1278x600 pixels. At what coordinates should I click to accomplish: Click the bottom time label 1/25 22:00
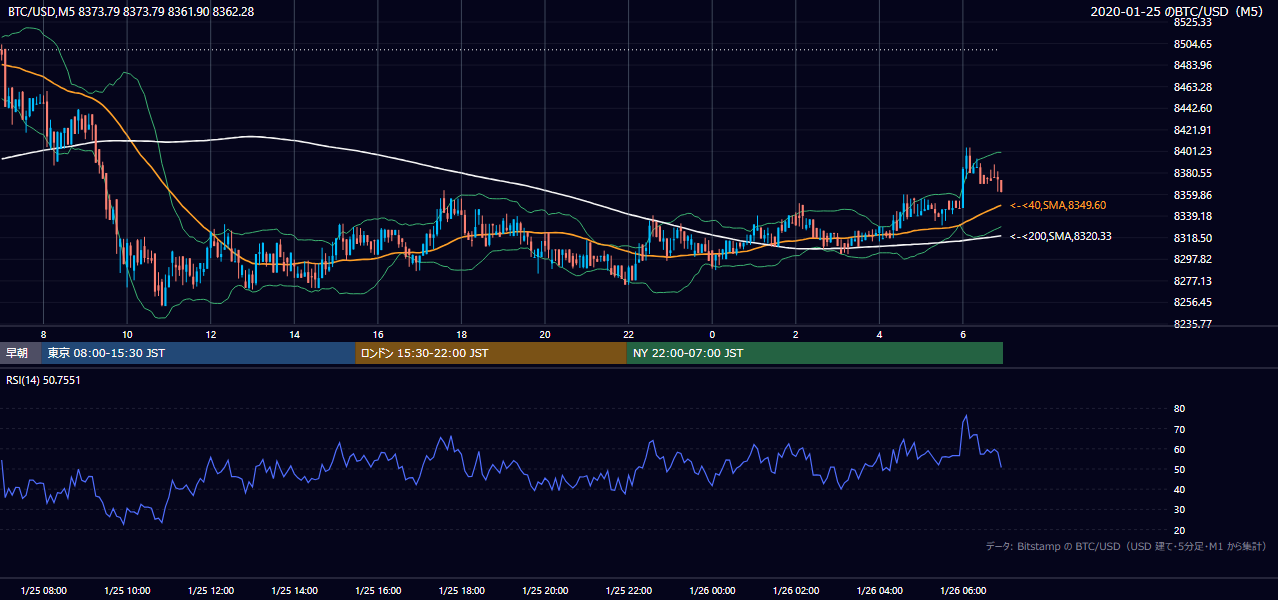(x=628, y=591)
